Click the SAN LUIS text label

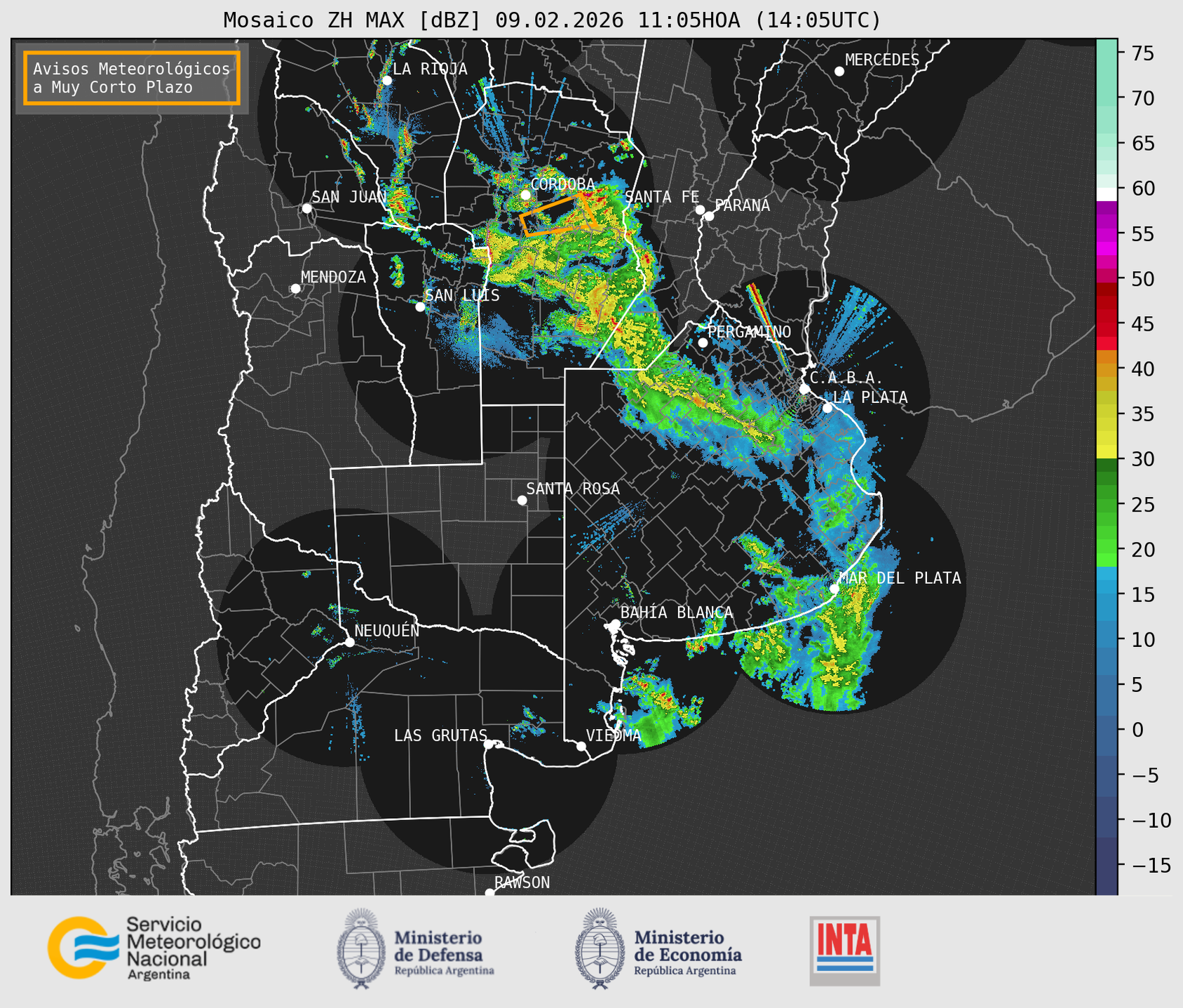pyautogui.click(x=462, y=295)
